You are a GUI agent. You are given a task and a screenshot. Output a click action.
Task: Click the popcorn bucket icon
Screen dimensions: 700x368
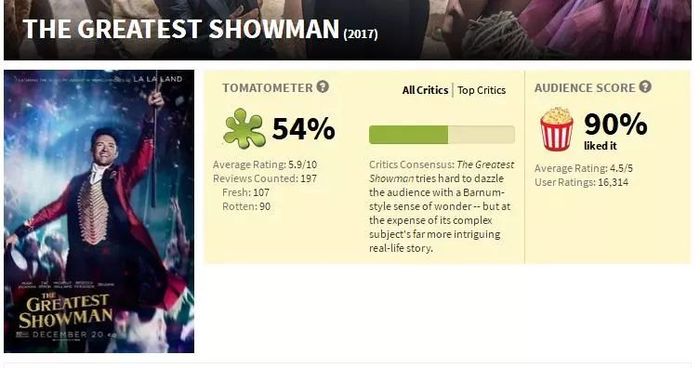pos(556,129)
